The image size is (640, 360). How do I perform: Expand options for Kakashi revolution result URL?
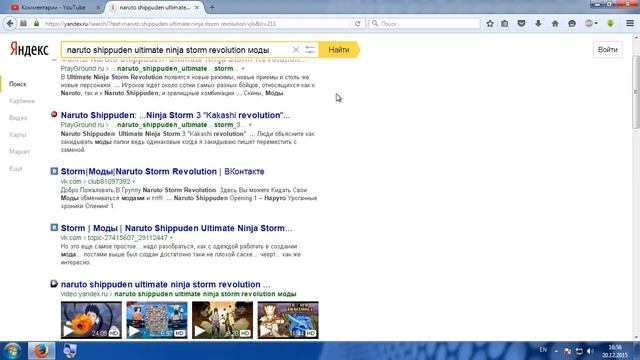tap(250, 125)
